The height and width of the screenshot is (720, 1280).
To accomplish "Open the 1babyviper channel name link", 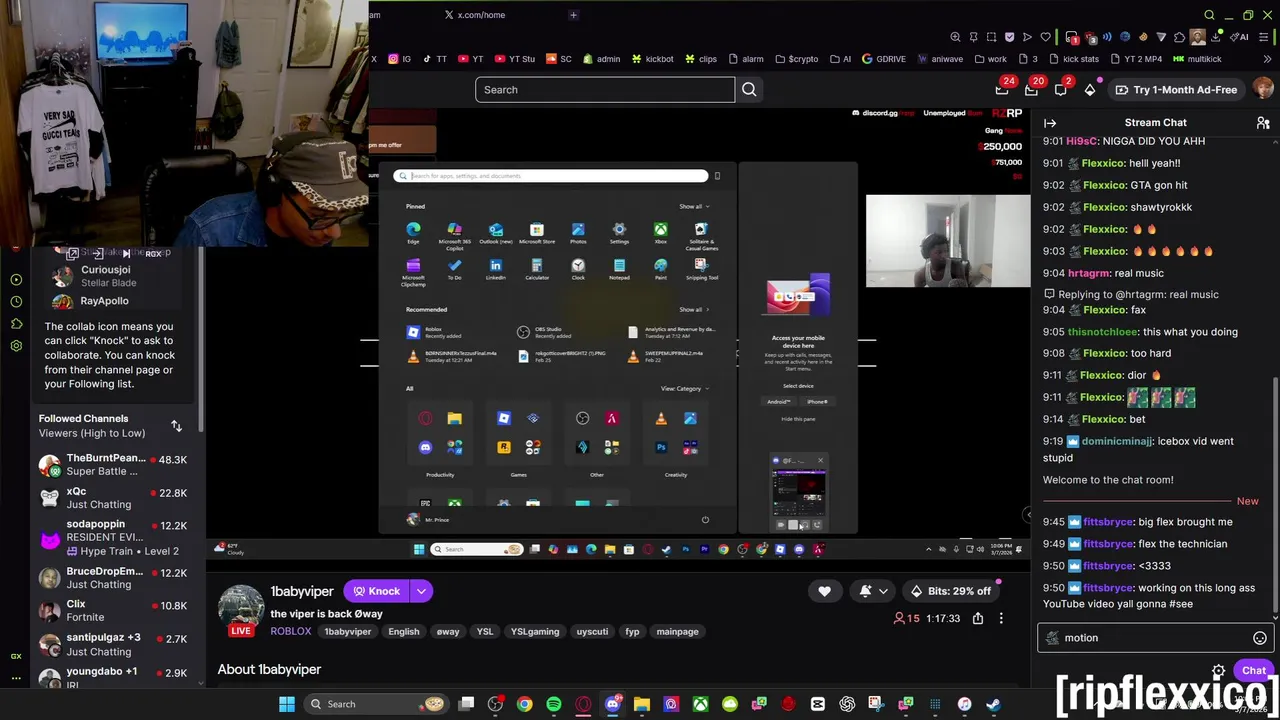I will click(302, 591).
